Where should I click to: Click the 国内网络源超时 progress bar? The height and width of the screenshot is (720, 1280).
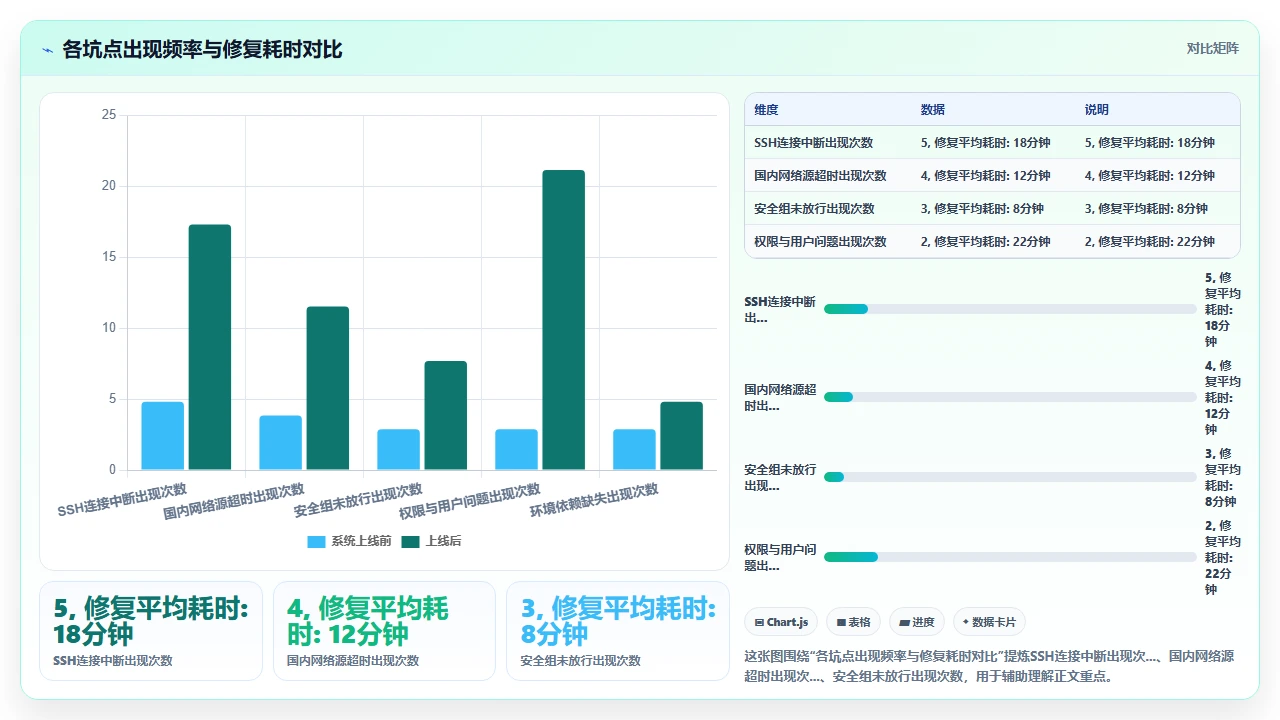[1010, 397]
